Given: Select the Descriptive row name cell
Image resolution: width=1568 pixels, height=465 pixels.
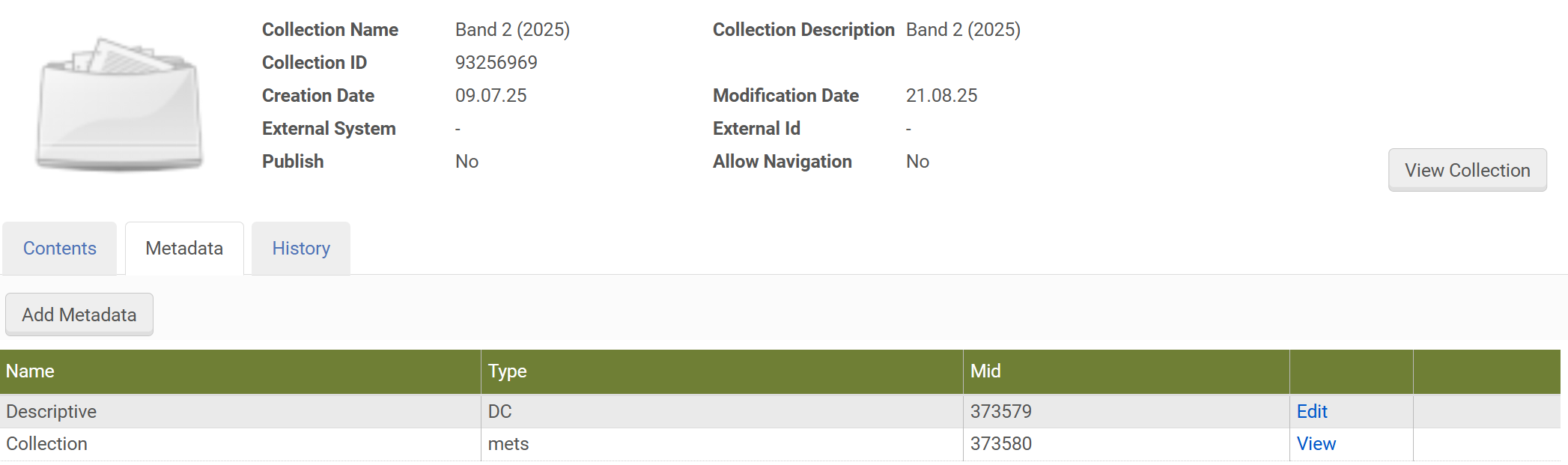Looking at the screenshot, I should click(52, 411).
